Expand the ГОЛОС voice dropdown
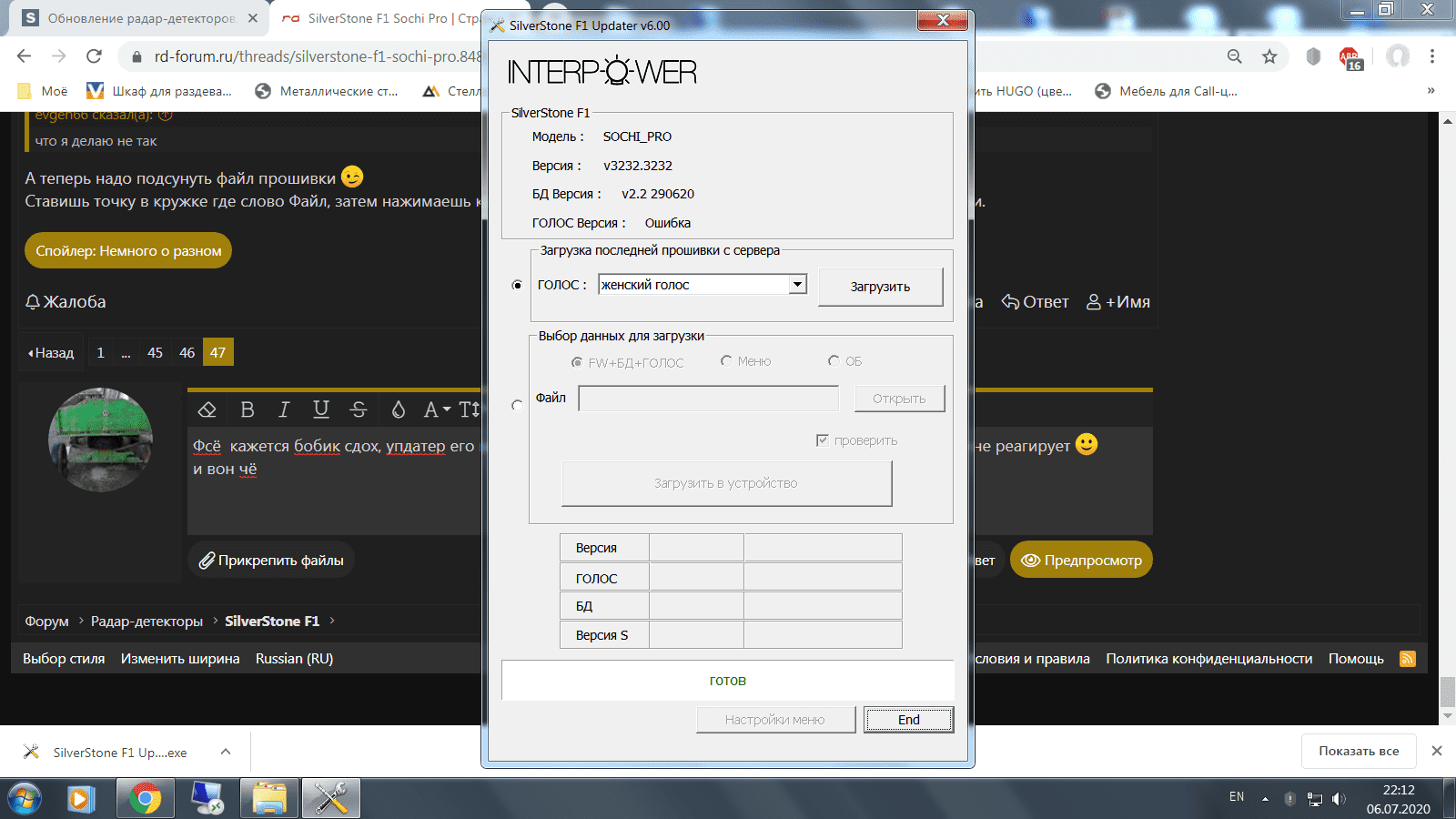This screenshot has width=1456, height=819. (797, 285)
